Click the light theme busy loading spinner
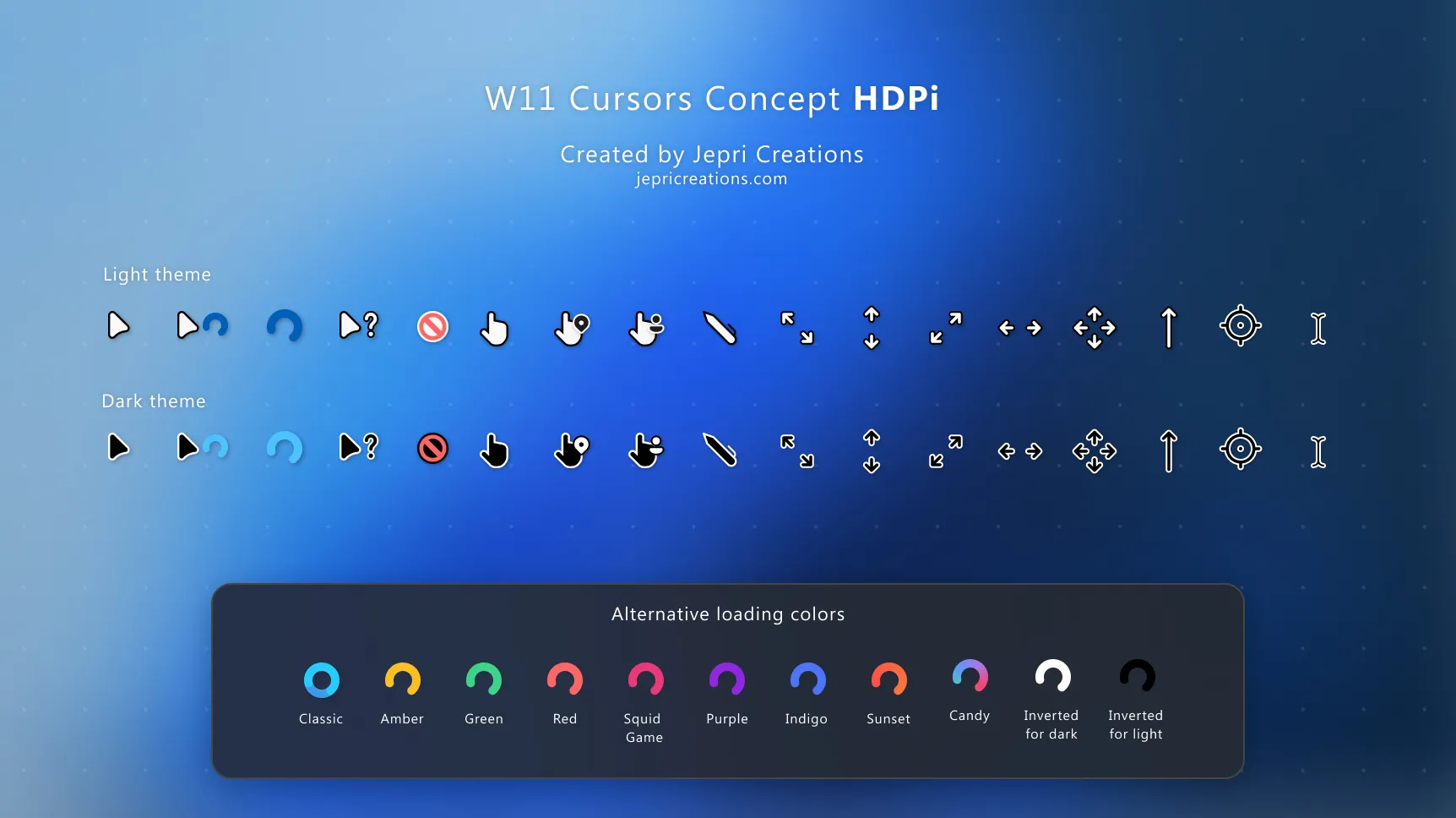 coord(285,325)
